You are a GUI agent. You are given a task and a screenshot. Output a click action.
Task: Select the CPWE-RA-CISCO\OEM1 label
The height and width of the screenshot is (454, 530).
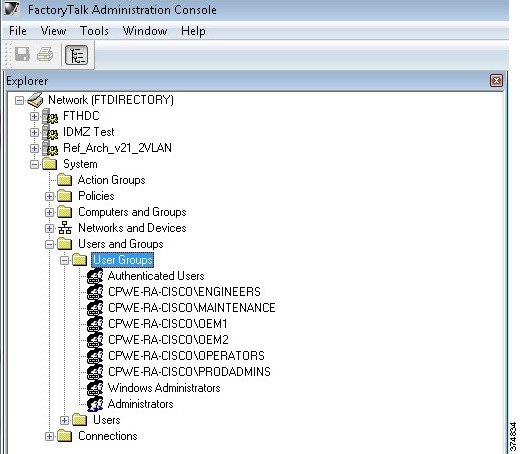click(x=168, y=324)
